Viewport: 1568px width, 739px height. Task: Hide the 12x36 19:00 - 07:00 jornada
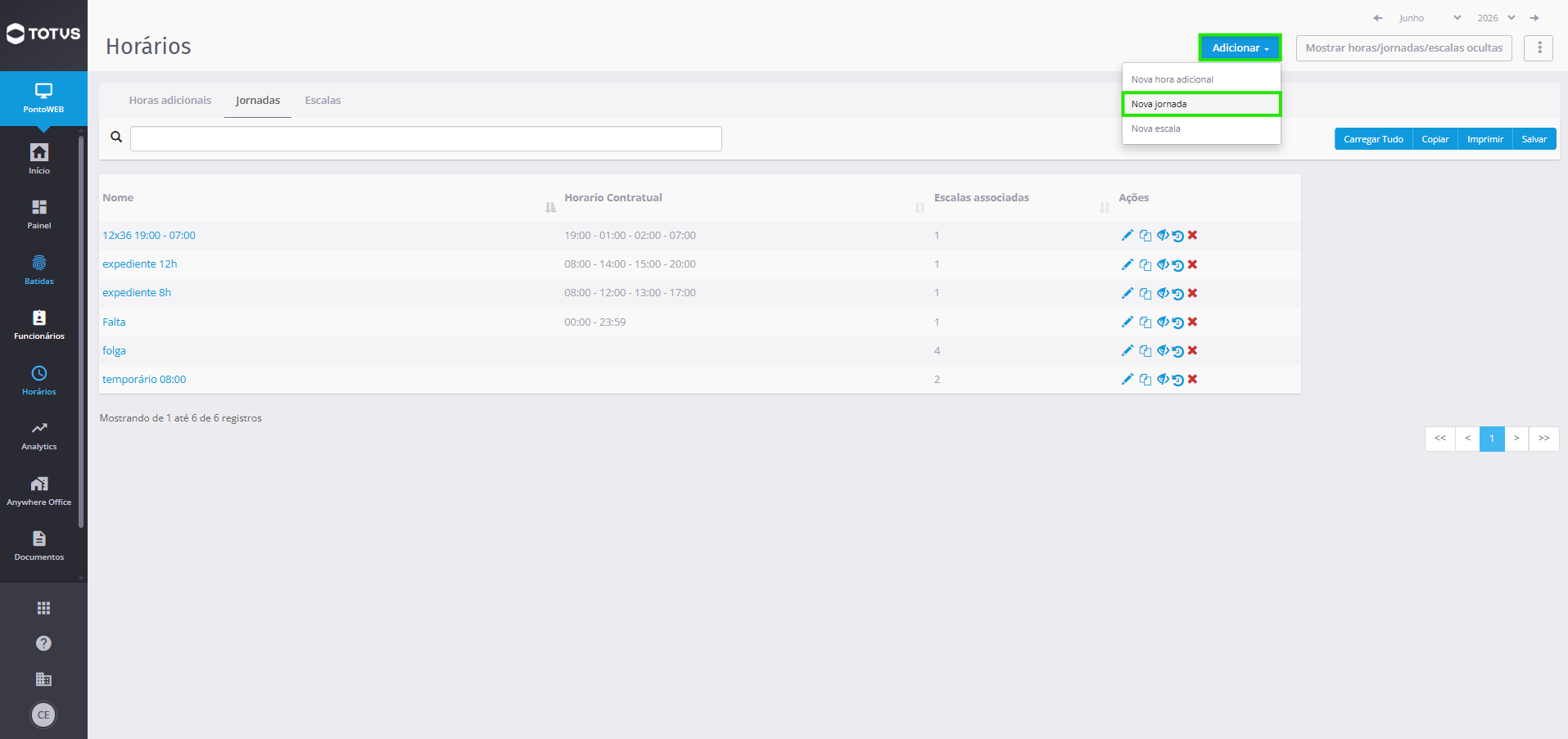click(1163, 236)
